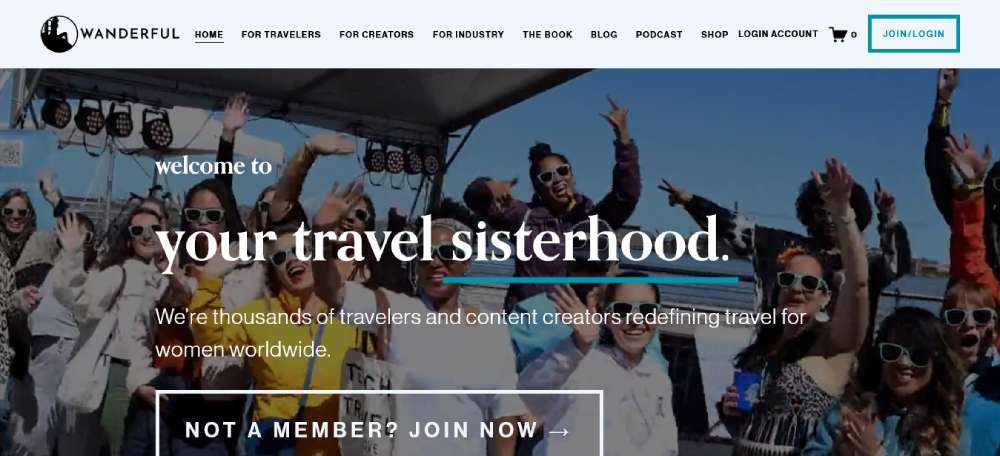The width and height of the screenshot is (1000, 456).
Task: Go to the HOME menu item
Action: (x=209, y=34)
